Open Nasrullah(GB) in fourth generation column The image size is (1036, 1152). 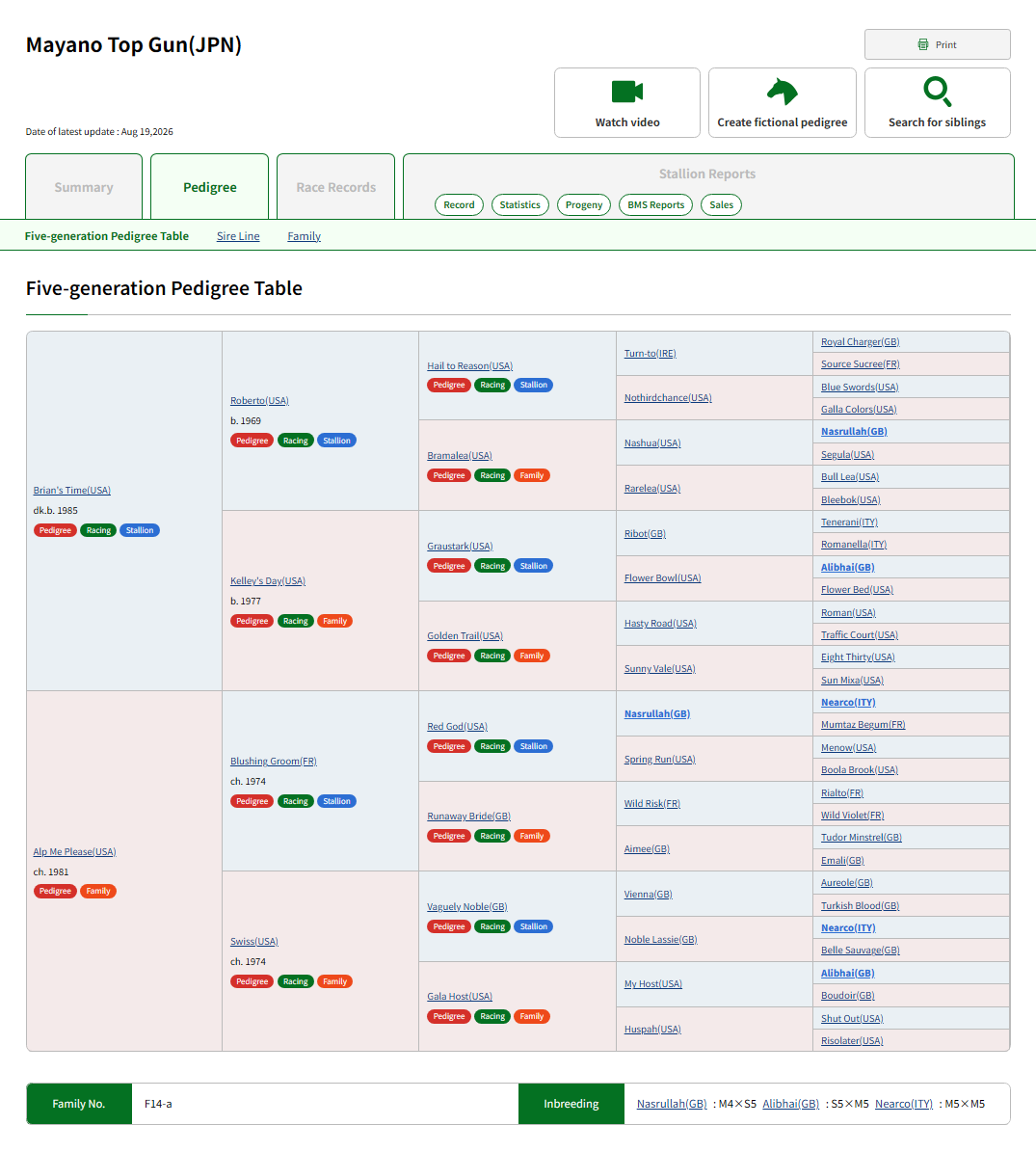coord(656,714)
